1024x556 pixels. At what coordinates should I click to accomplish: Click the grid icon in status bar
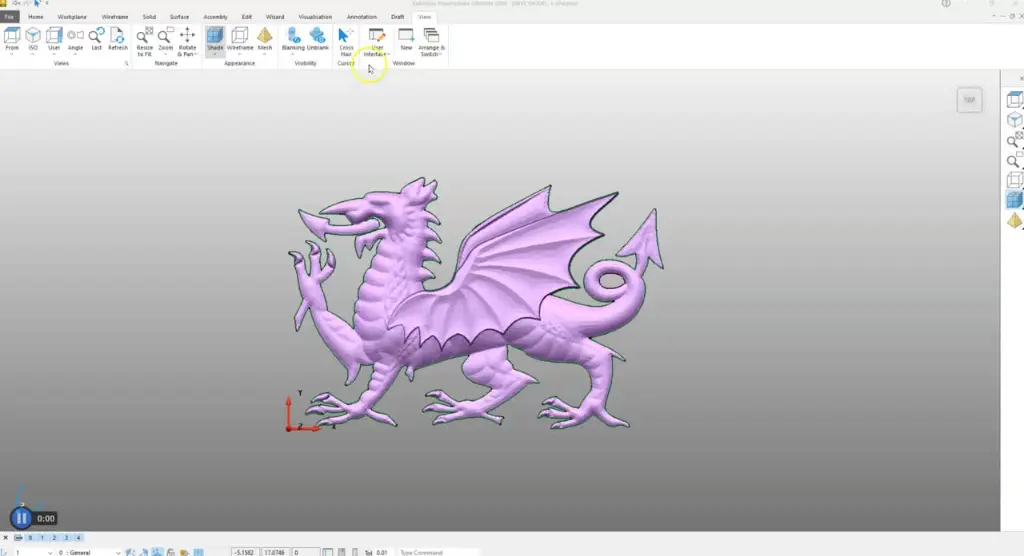pyautogui.click(x=199, y=552)
